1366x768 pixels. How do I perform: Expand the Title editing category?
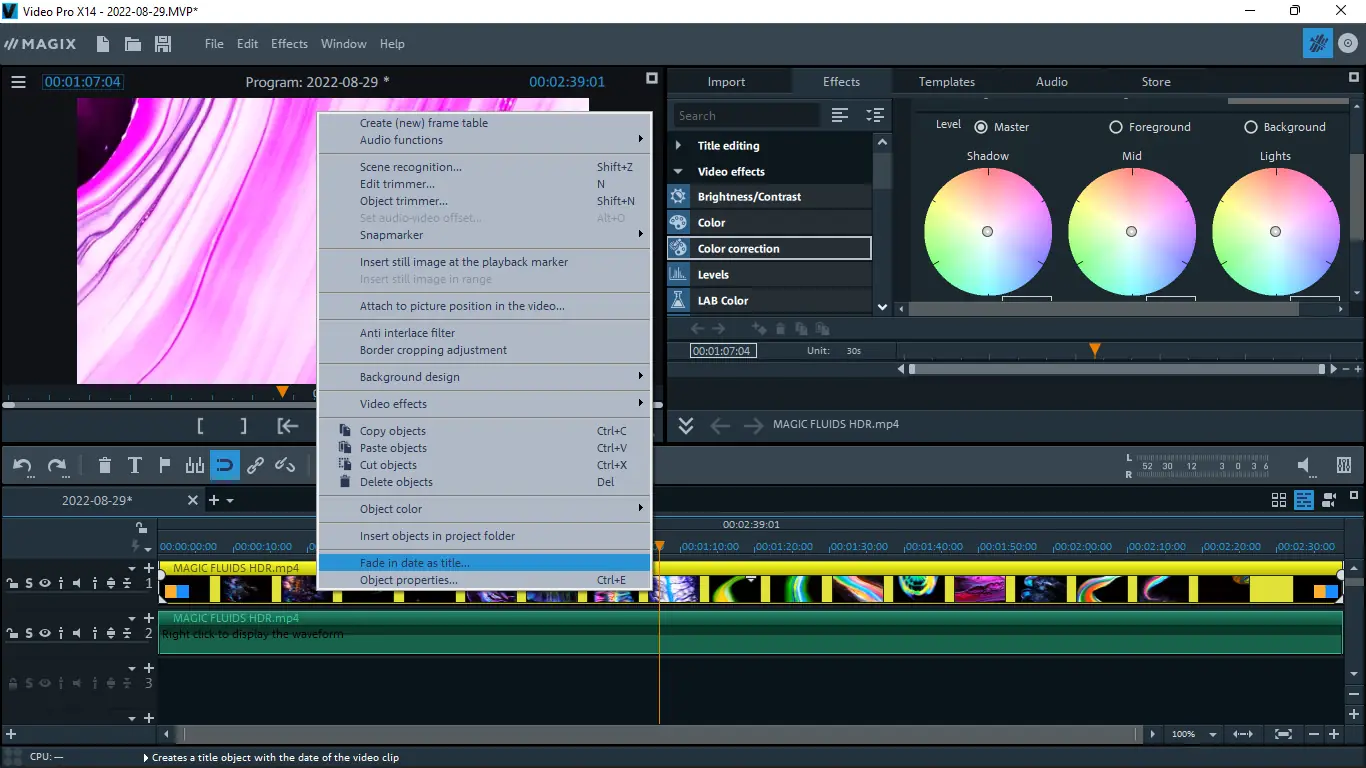(x=679, y=146)
